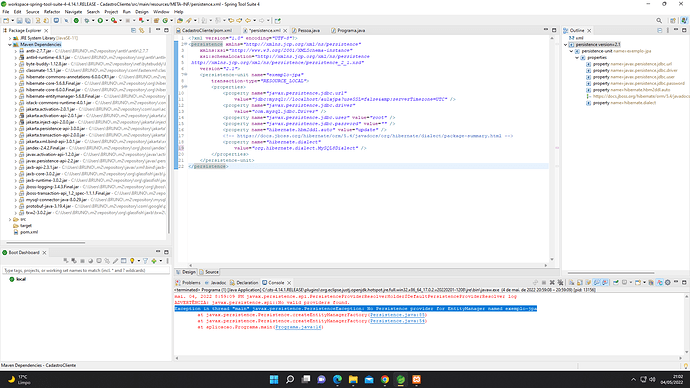Open the Spring Tool Suite taskbar icon
Viewport: 690px width, 388px height.
400,379
